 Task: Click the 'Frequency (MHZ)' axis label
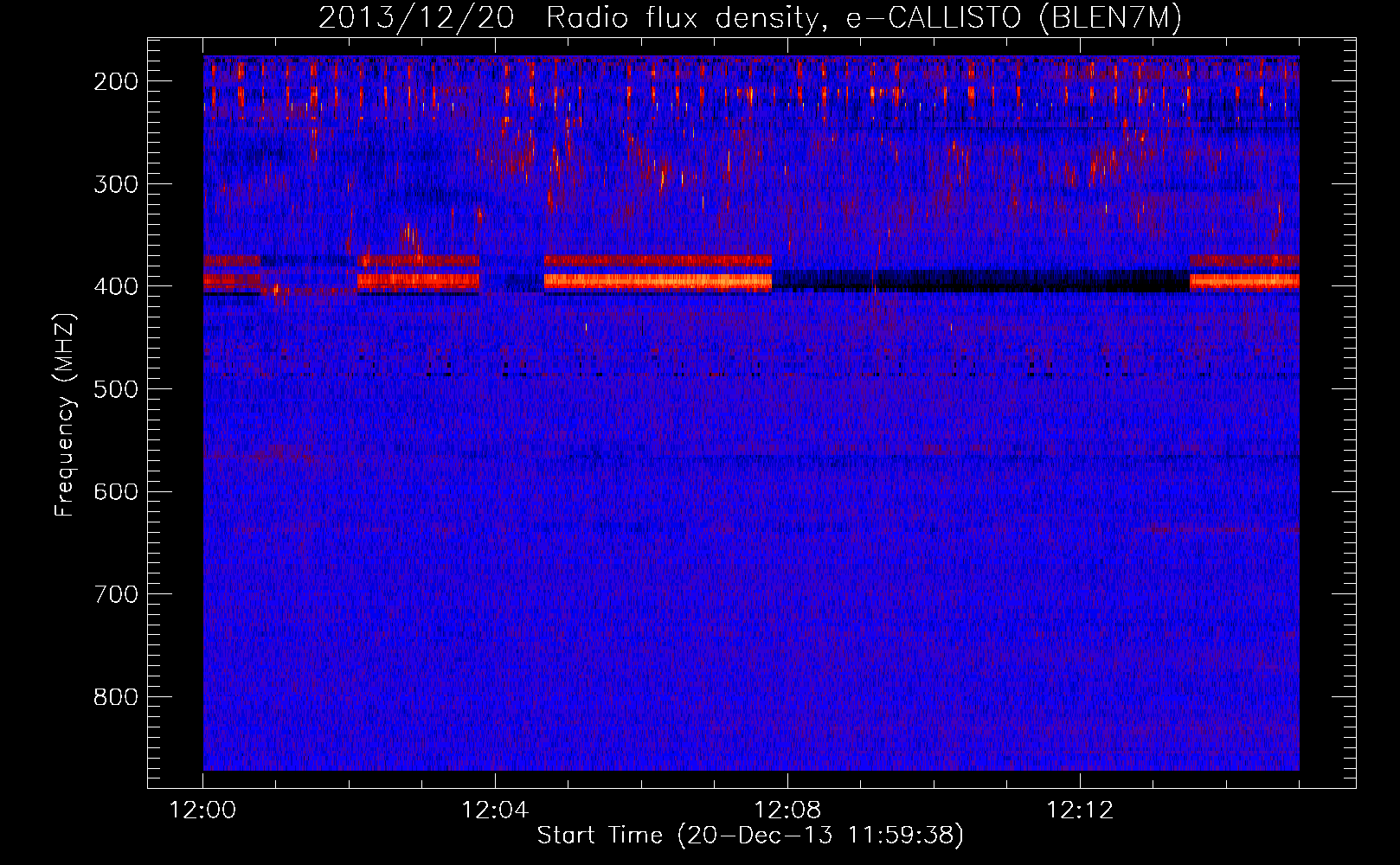(65, 414)
